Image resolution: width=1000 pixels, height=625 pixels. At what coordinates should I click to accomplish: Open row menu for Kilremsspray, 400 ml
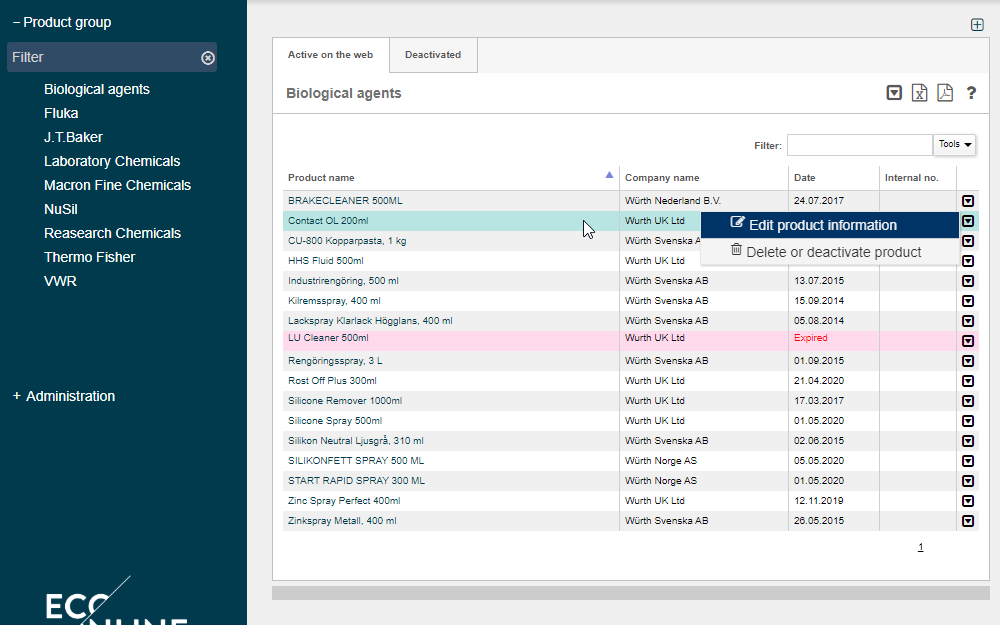point(967,301)
